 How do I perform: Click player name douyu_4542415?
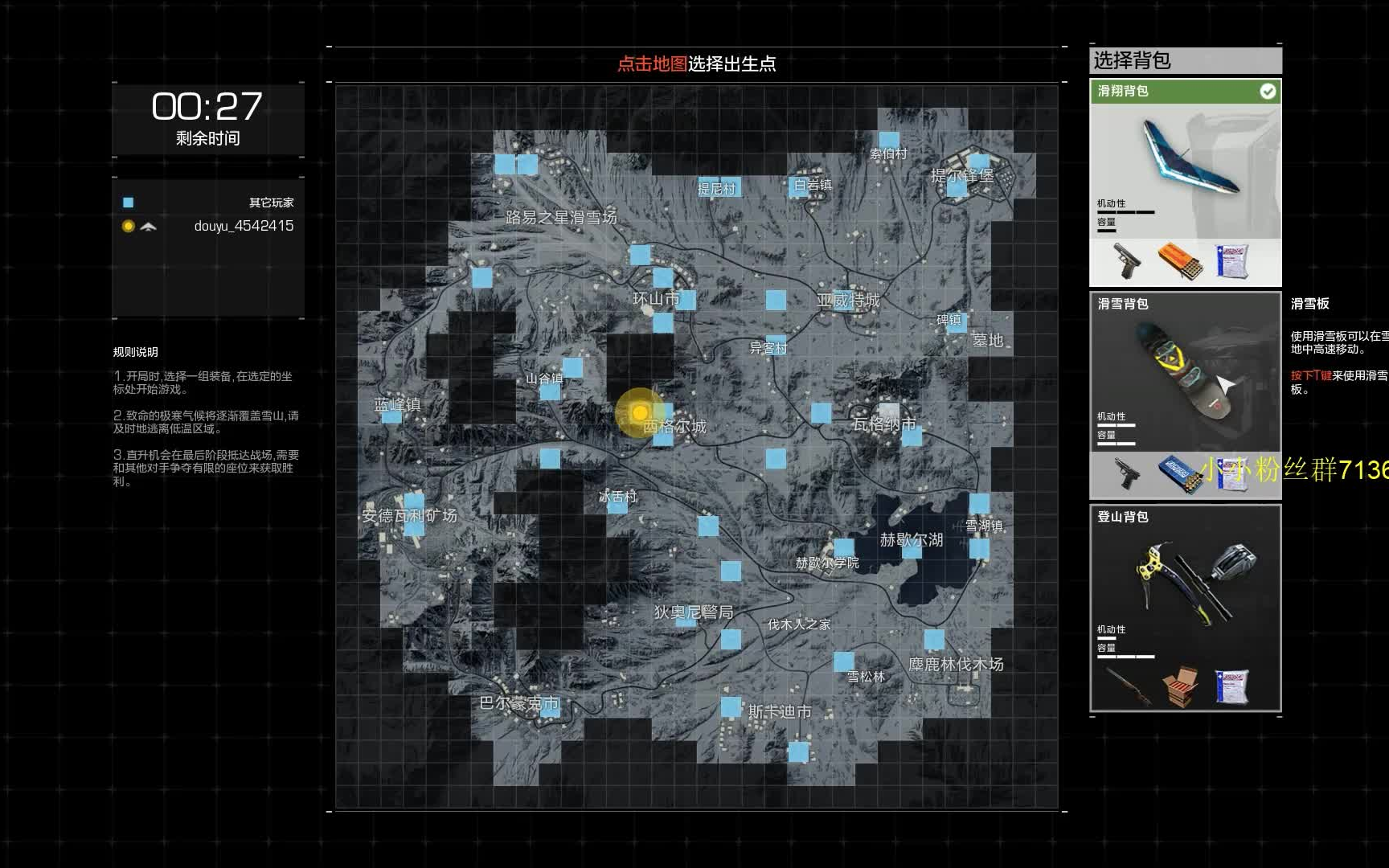(244, 227)
